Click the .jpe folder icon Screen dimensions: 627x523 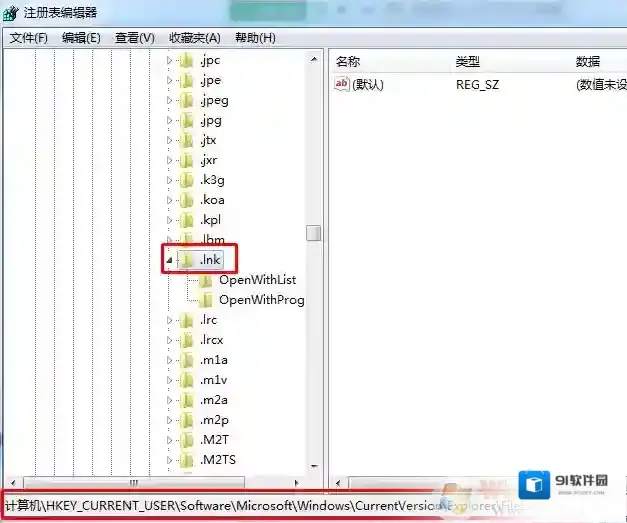pos(187,80)
